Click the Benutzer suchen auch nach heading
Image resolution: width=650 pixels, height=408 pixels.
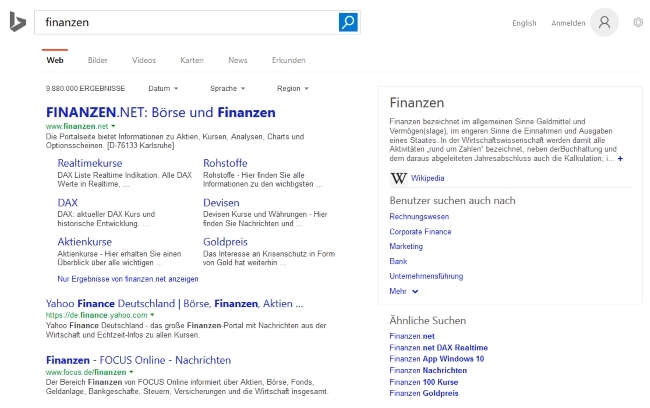pos(452,201)
